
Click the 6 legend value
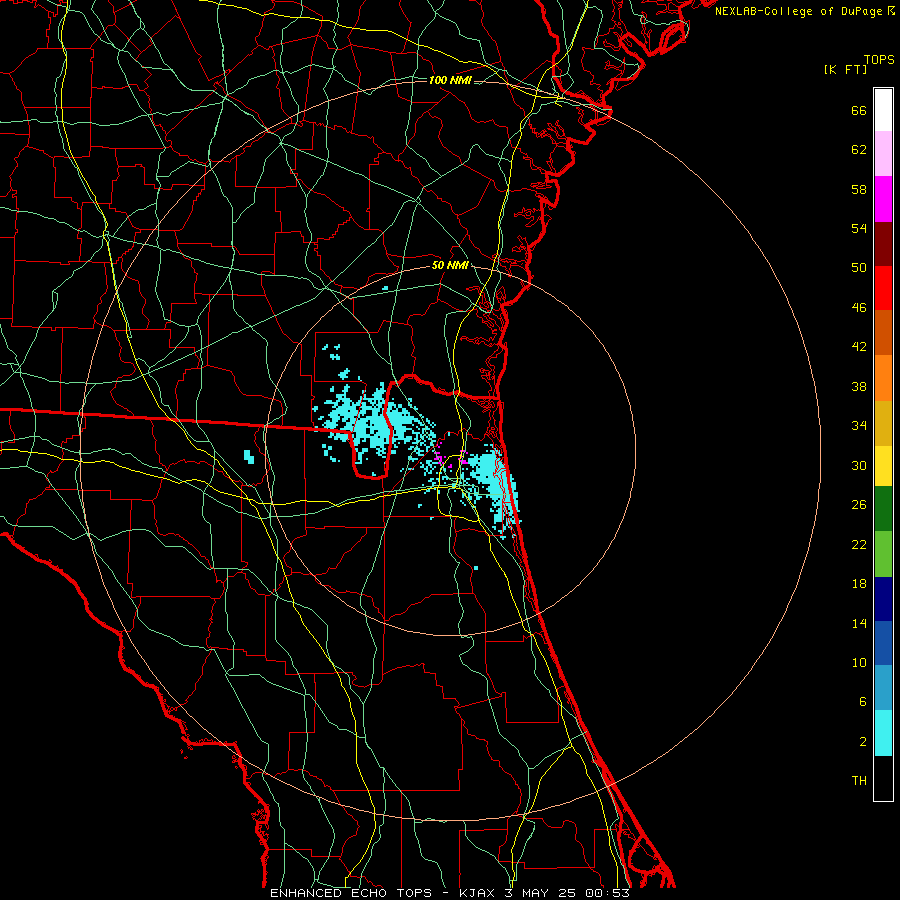(x=863, y=702)
